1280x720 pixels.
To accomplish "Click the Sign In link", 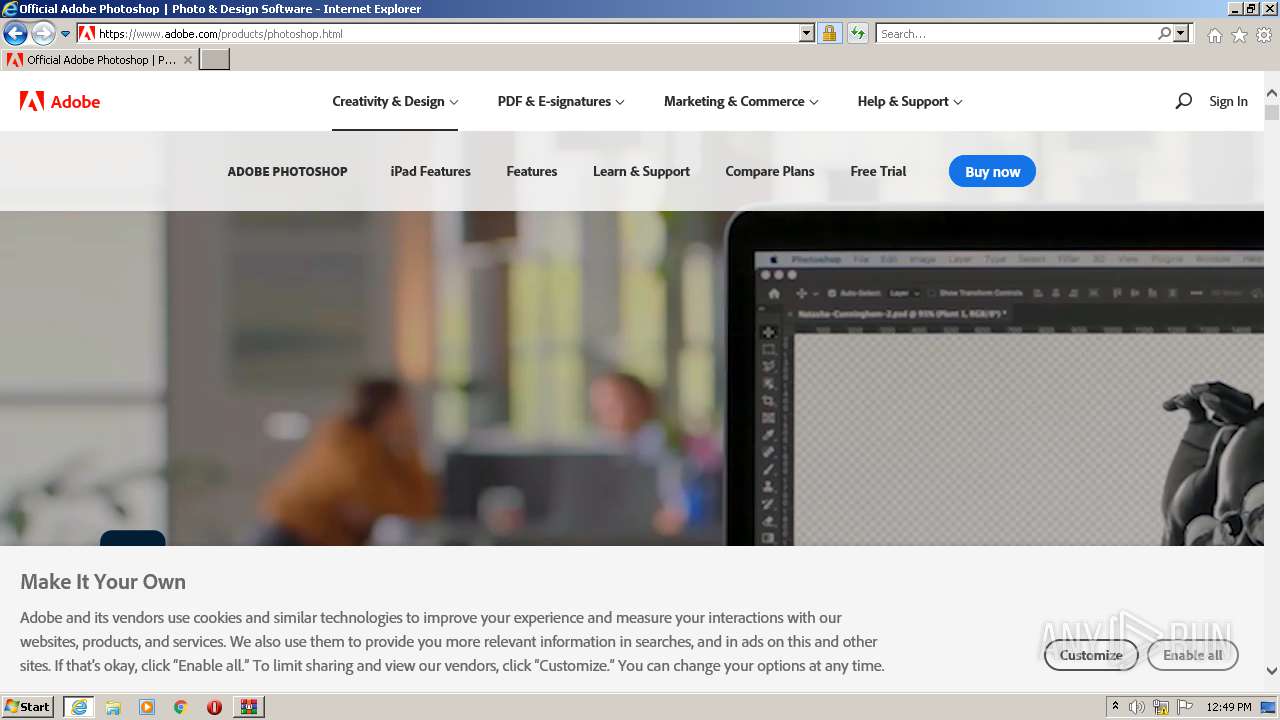I will [x=1228, y=101].
